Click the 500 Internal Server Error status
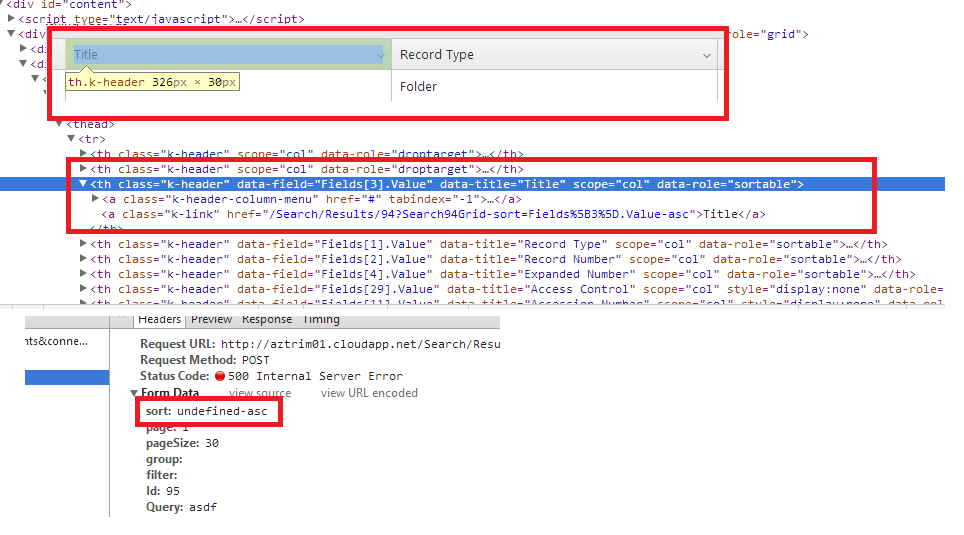This screenshot has width=964, height=535. (315, 376)
